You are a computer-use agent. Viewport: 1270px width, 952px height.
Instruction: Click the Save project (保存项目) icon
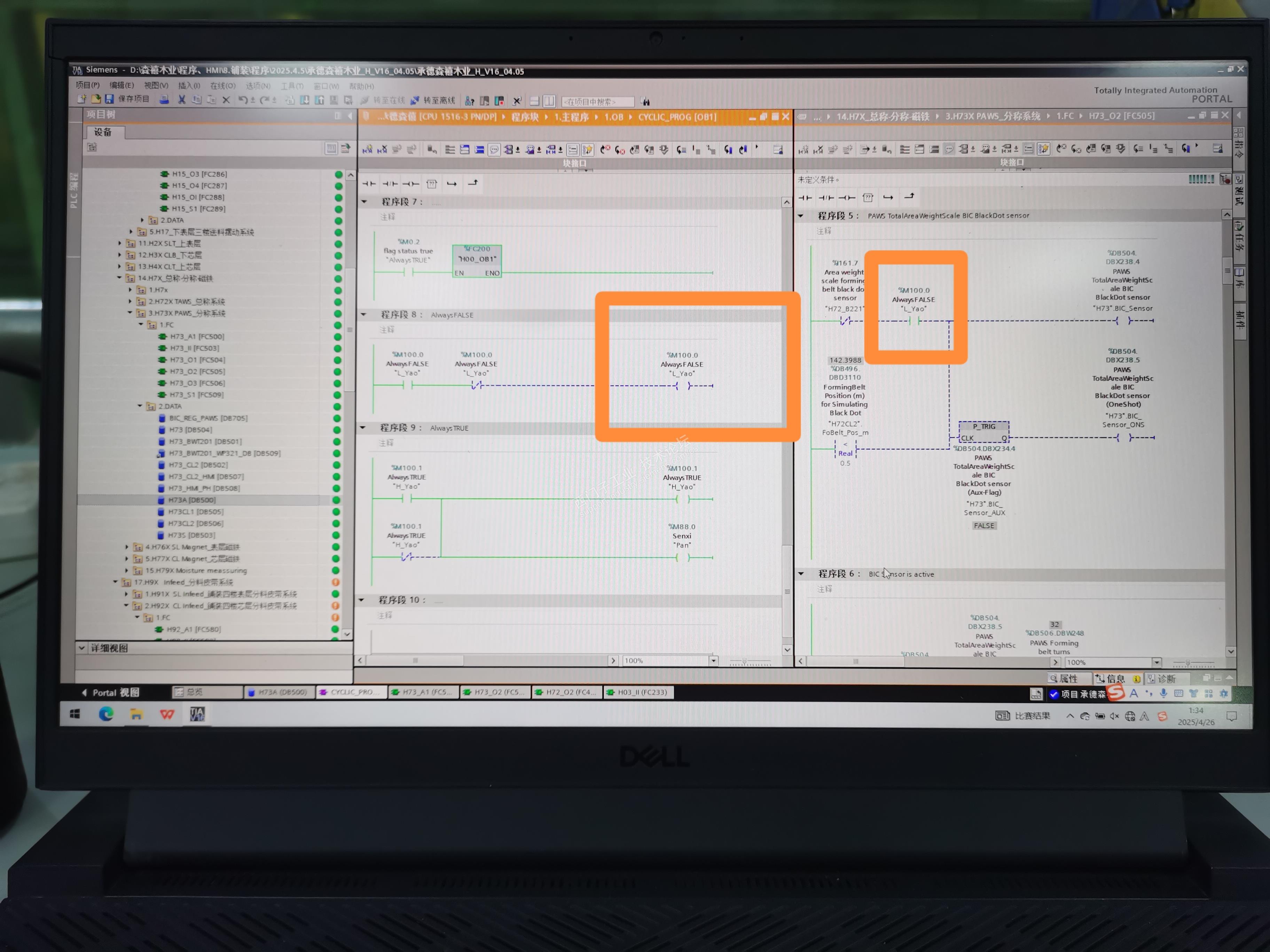(109, 99)
